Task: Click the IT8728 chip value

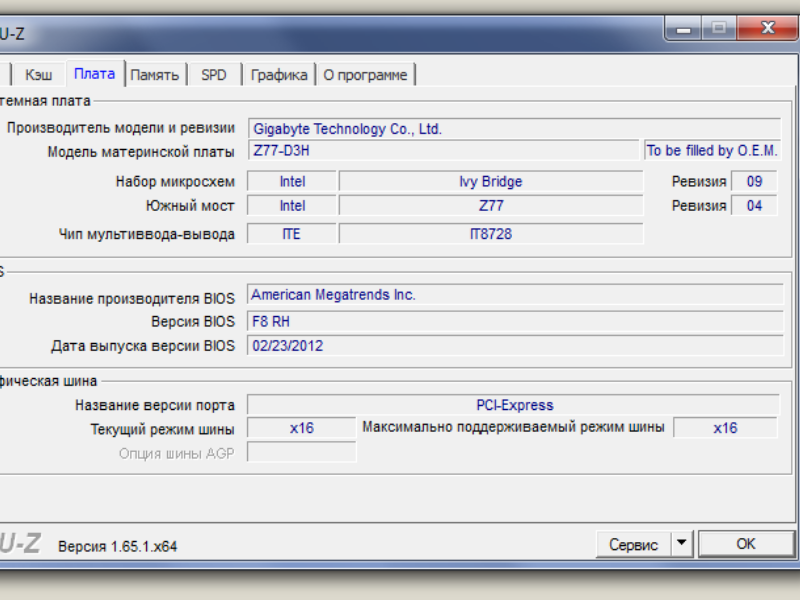Action: click(x=491, y=234)
